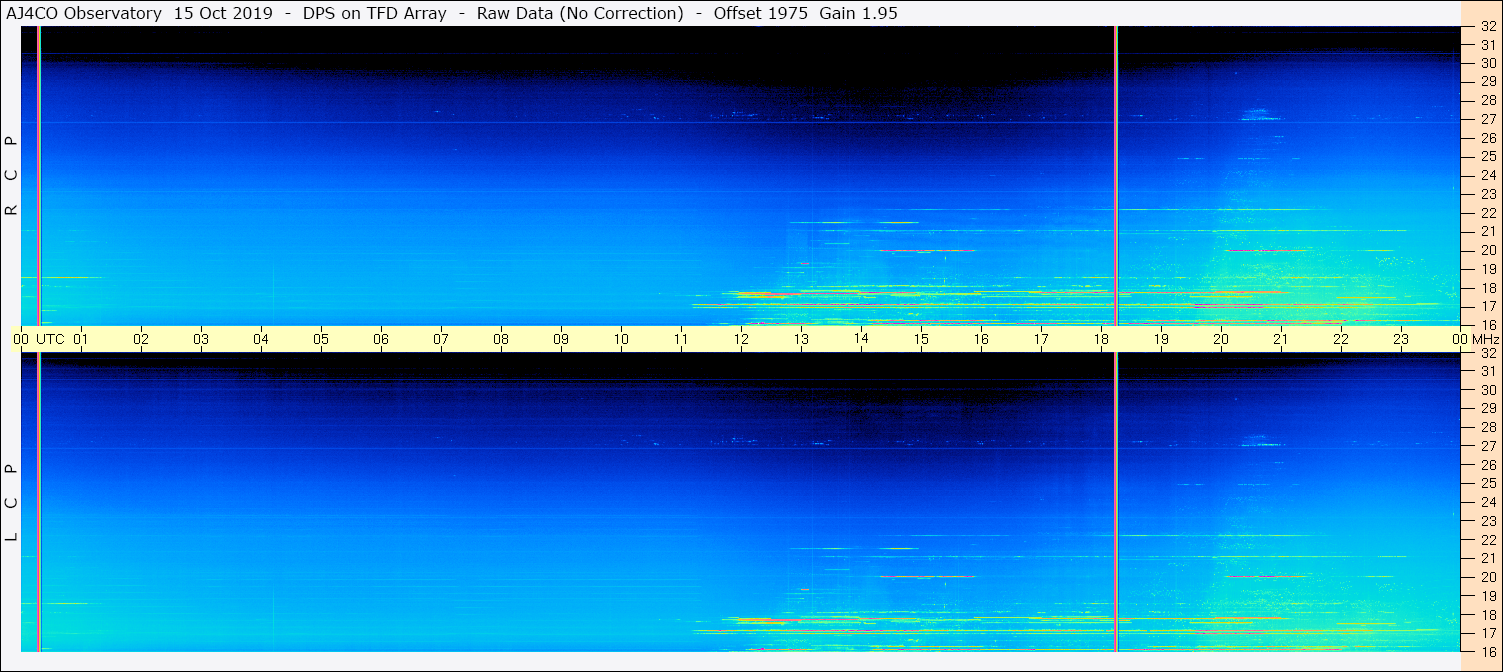Select the 01 hour tick on the time axis
Image resolution: width=1503 pixels, height=672 pixels.
click(81, 339)
